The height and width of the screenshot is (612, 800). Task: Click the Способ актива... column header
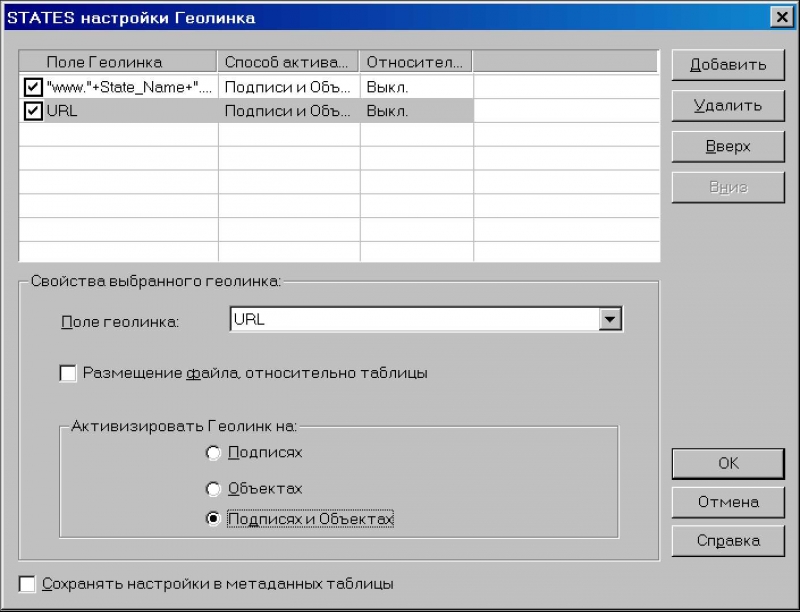pyautogui.click(x=288, y=62)
